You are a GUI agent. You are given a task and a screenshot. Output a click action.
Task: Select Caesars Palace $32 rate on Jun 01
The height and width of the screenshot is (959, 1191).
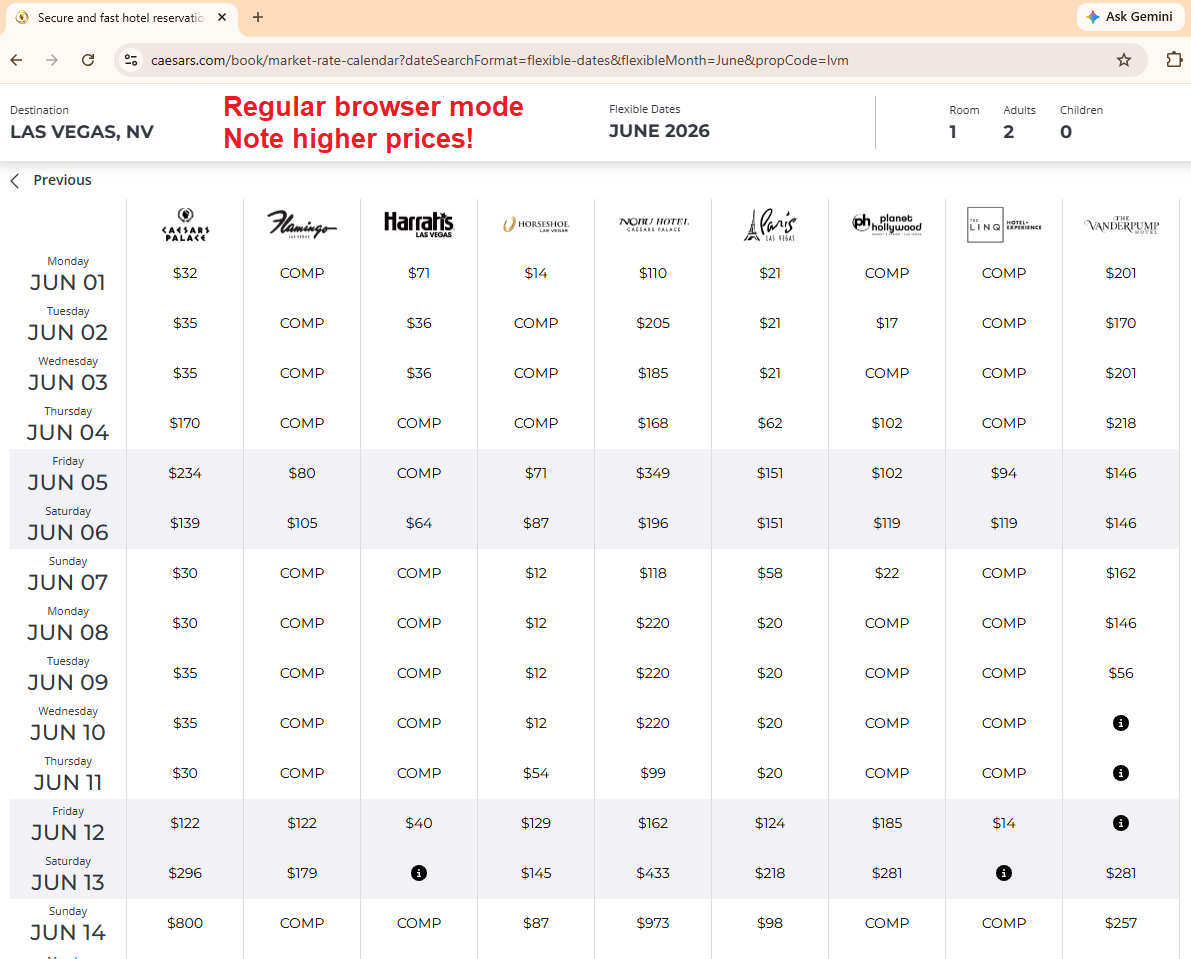tap(185, 273)
